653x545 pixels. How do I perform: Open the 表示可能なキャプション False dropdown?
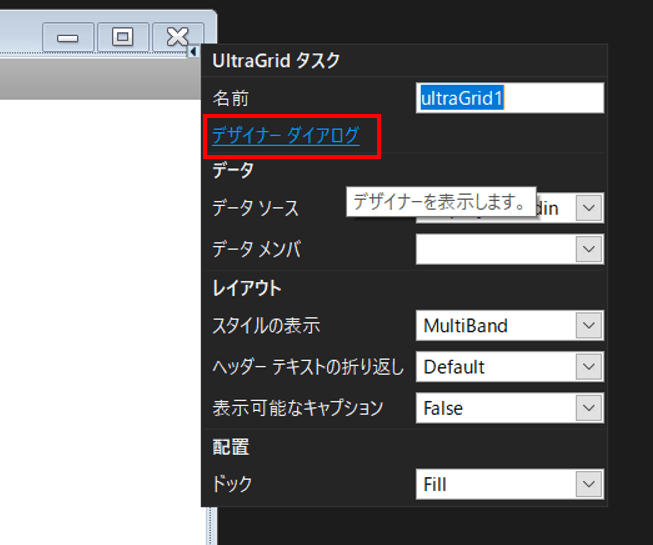point(588,408)
